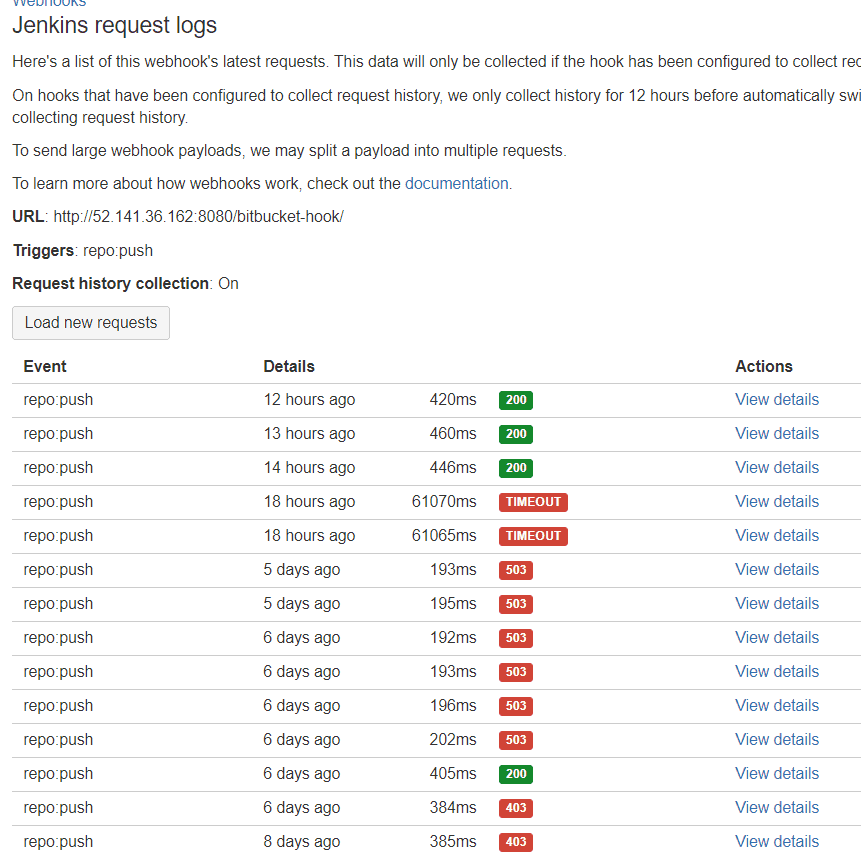
Task: Open details for the 192ms 503 request
Action: pyautogui.click(x=776, y=638)
